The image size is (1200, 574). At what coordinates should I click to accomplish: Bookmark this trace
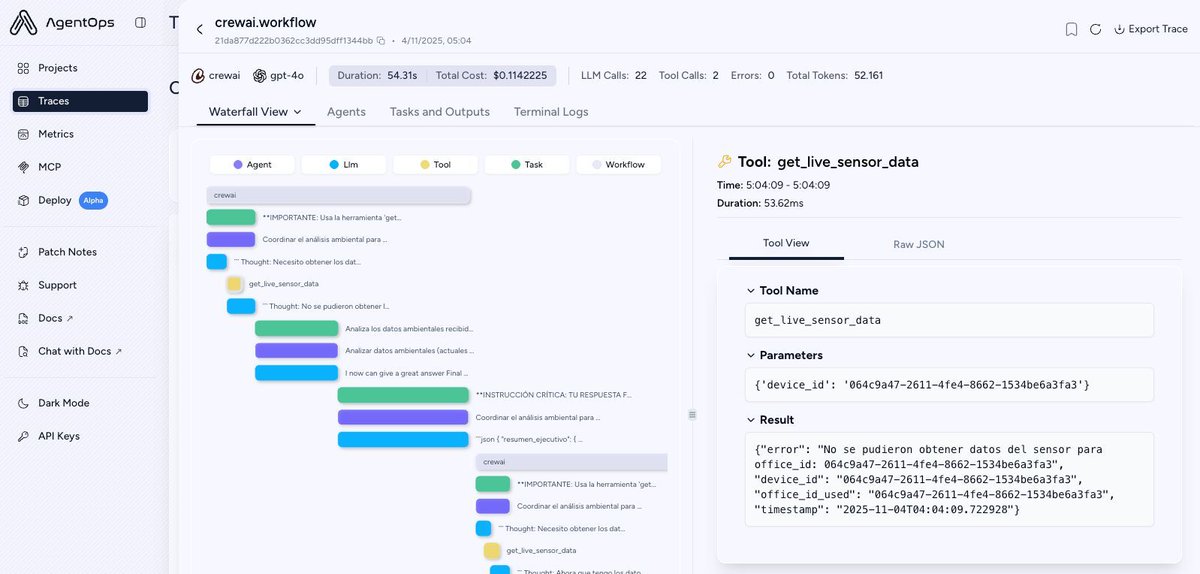pos(1071,29)
